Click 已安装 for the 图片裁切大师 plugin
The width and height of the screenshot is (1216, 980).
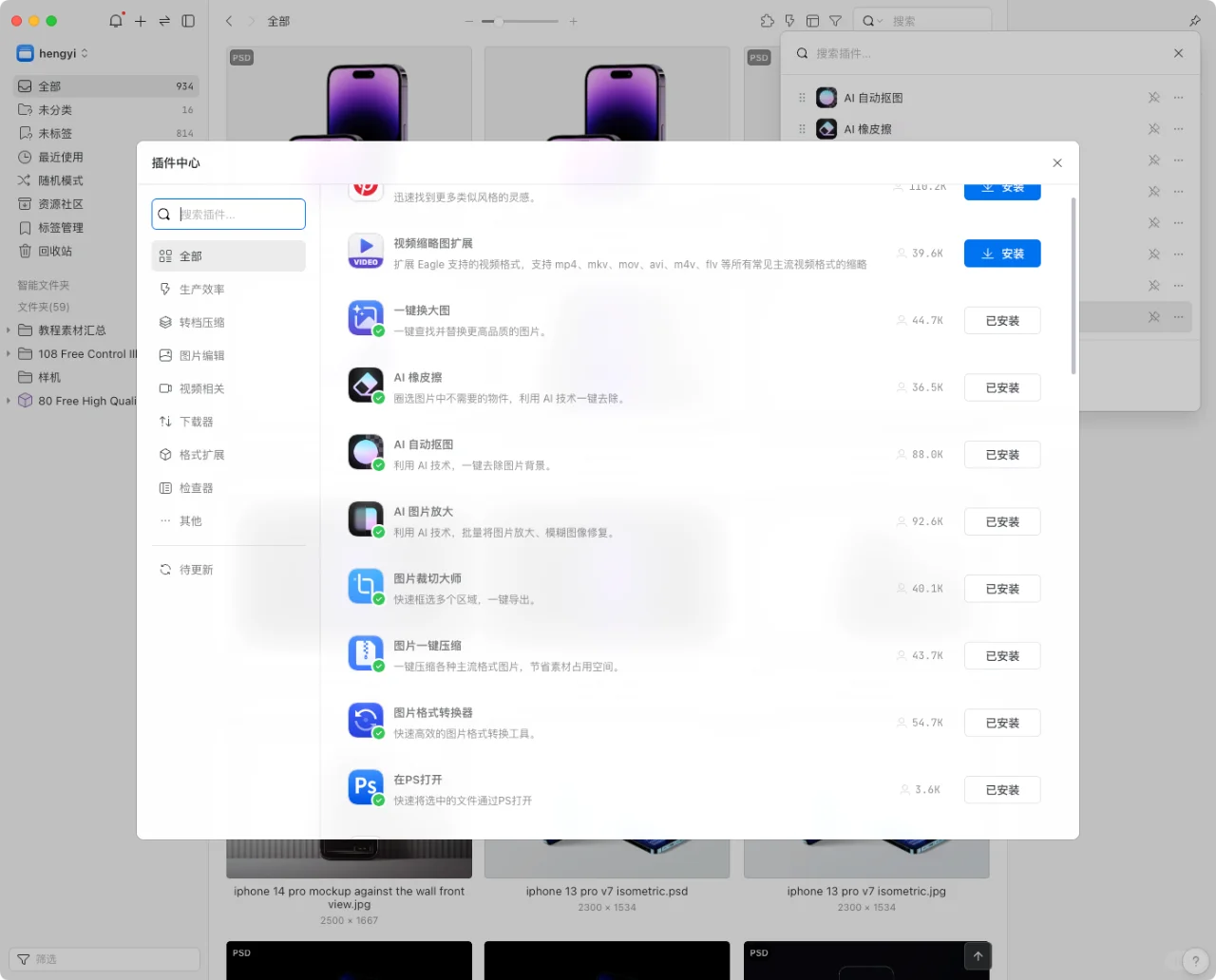pos(1002,589)
